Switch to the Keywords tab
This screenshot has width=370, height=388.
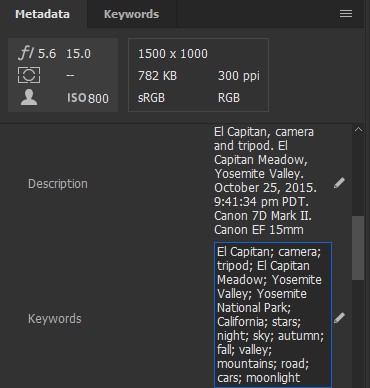click(x=131, y=14)
